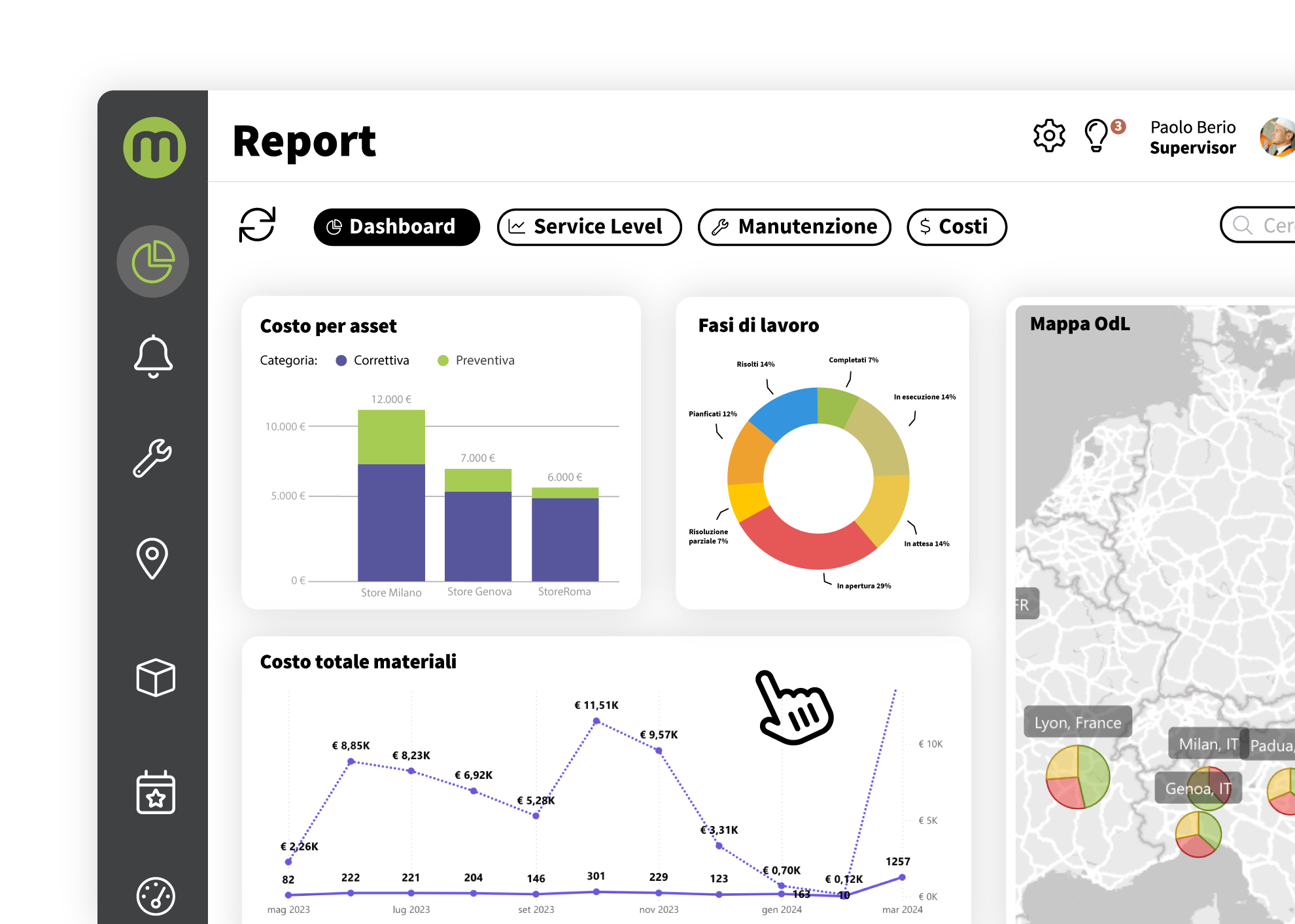Open the calendar star sidebar icon
Screen dimensions: 1295x924
(x=156, y=792)
